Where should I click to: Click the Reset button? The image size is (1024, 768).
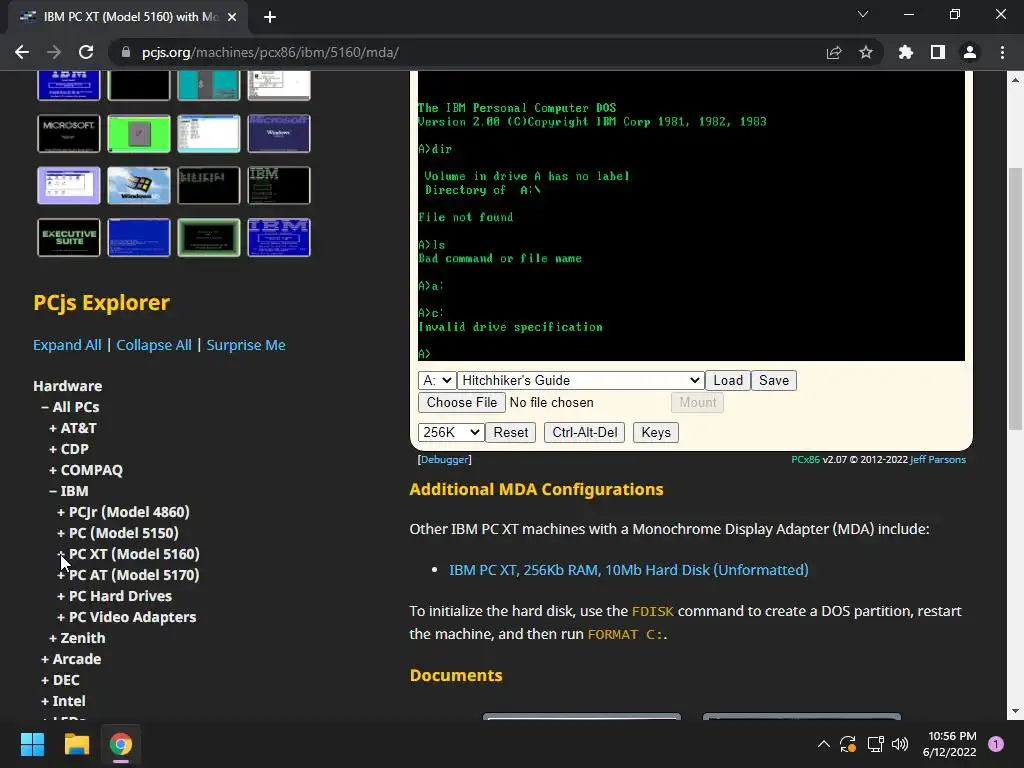coord(511,432)
